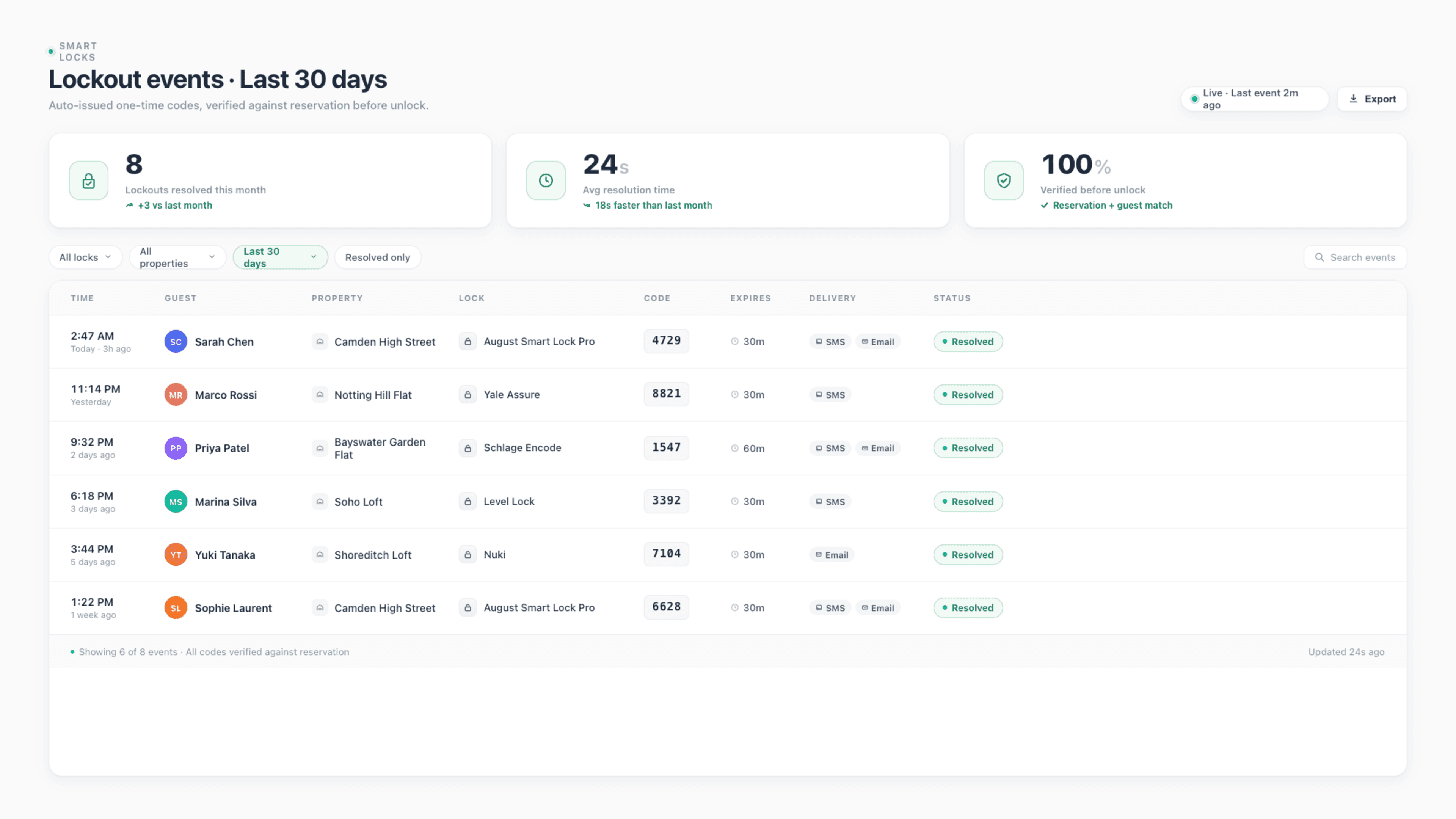Toggle the Resolved only filter
The image size is (1456, 819).
click(x=378, y=257)
